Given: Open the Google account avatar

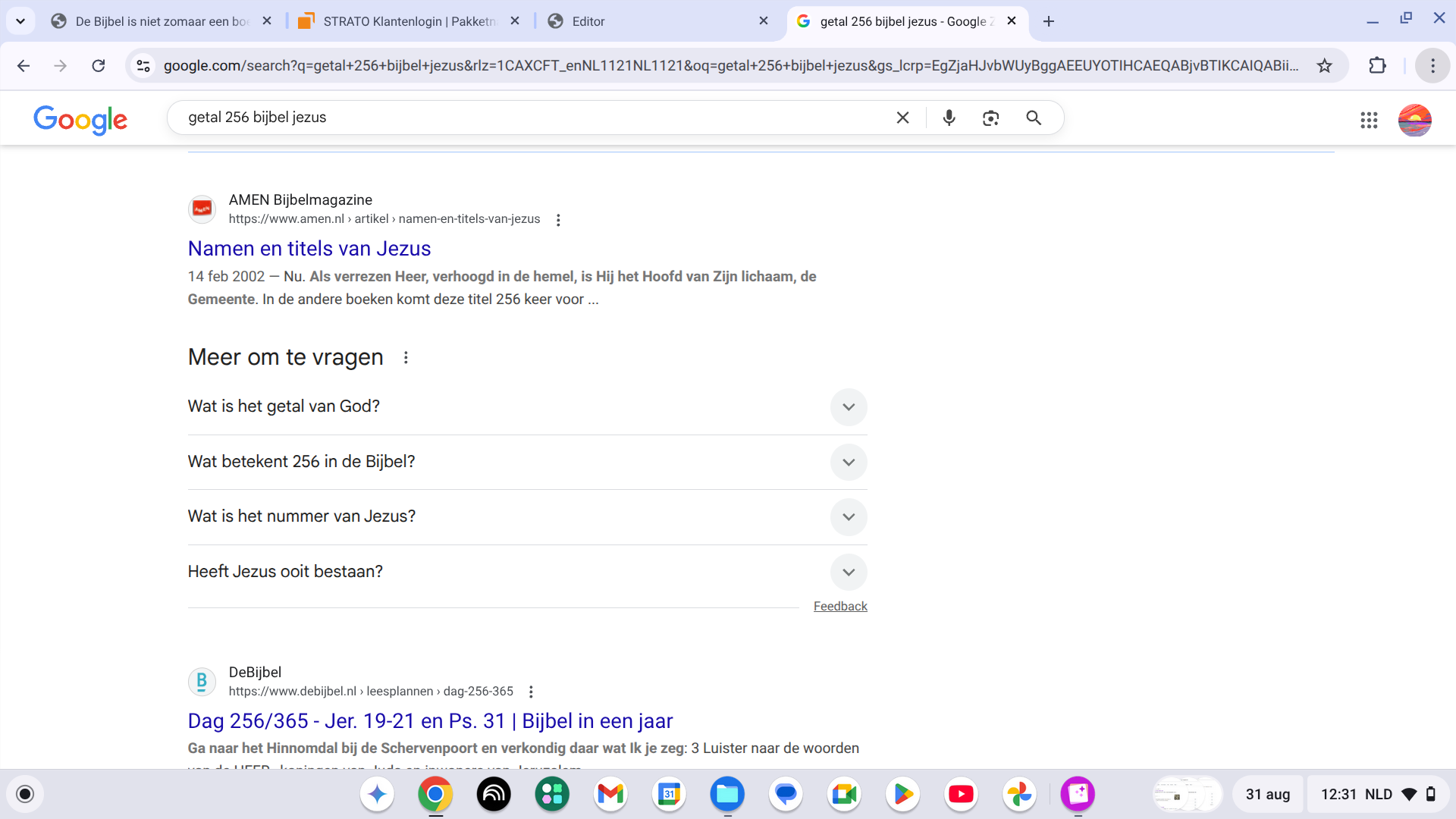Looking at the screenshot, I should (1414, 120).
